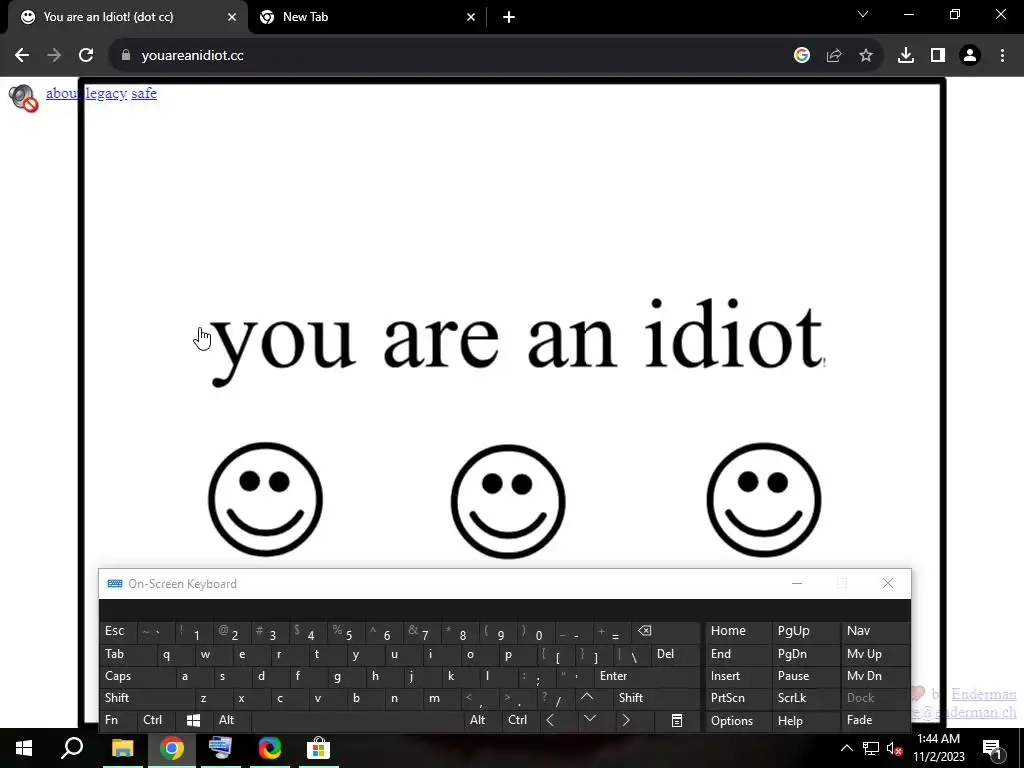
Task: Toggle Chrome side panel icon
Action: tap(938, 56)
